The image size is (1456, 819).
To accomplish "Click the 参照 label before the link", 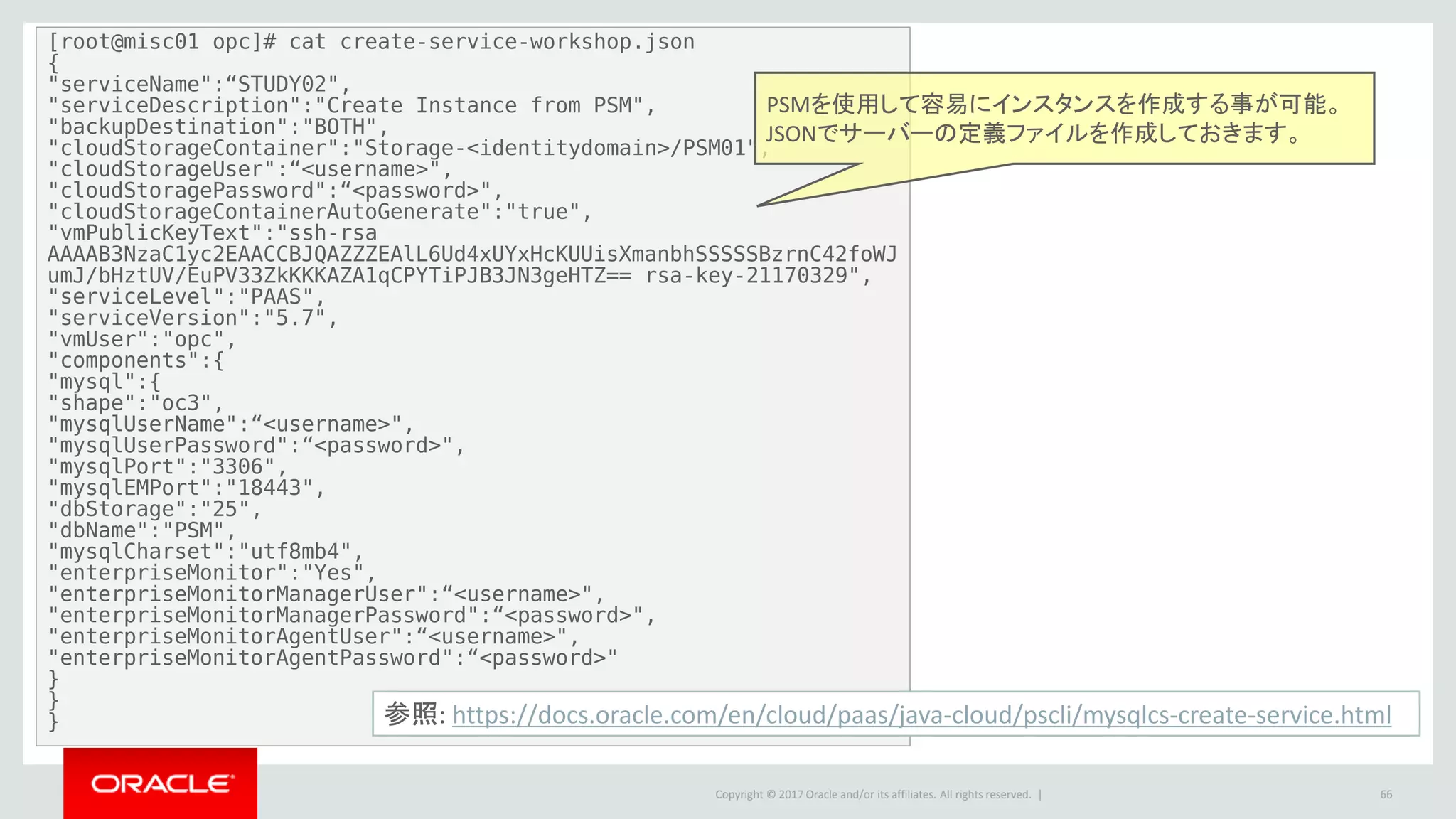I will [x=415, y=714].
